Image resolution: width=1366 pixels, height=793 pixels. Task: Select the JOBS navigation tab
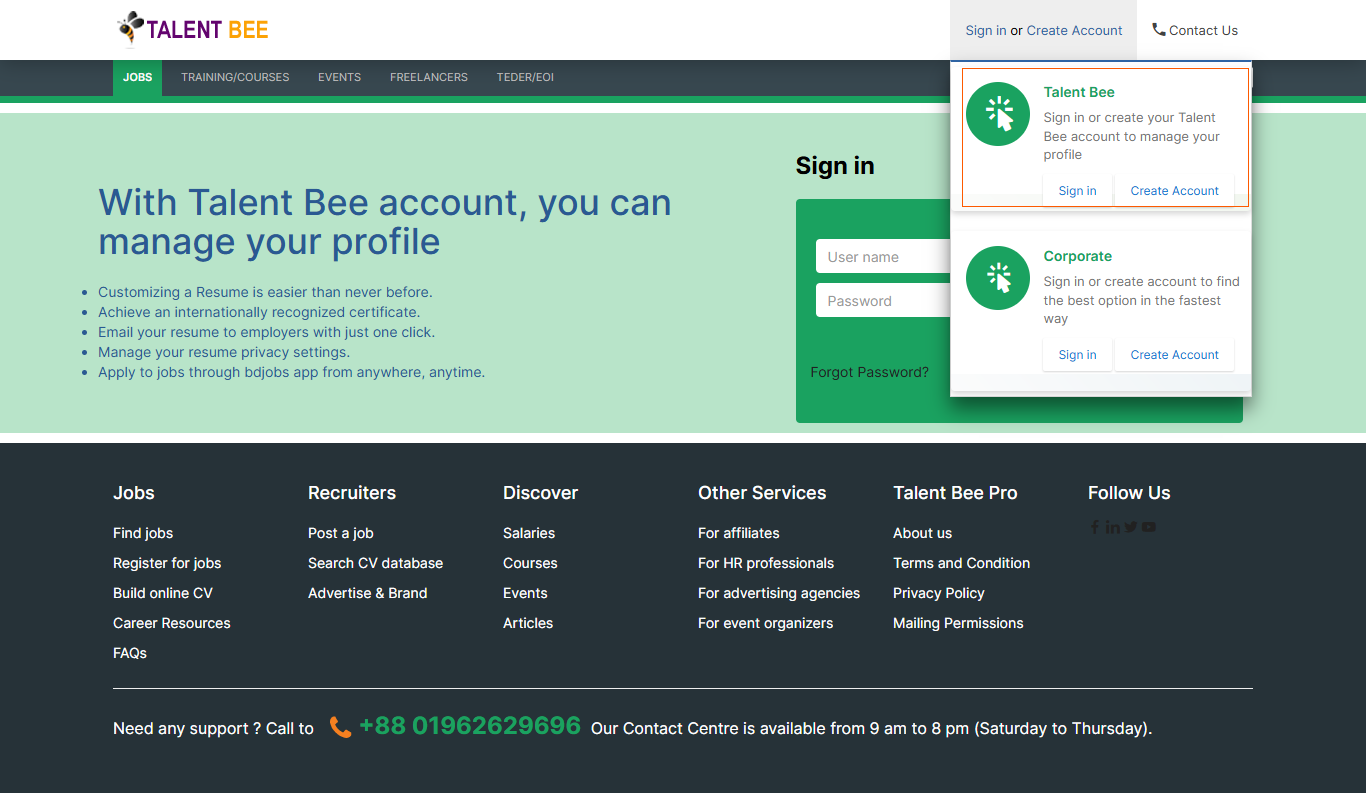pos(137,78)
